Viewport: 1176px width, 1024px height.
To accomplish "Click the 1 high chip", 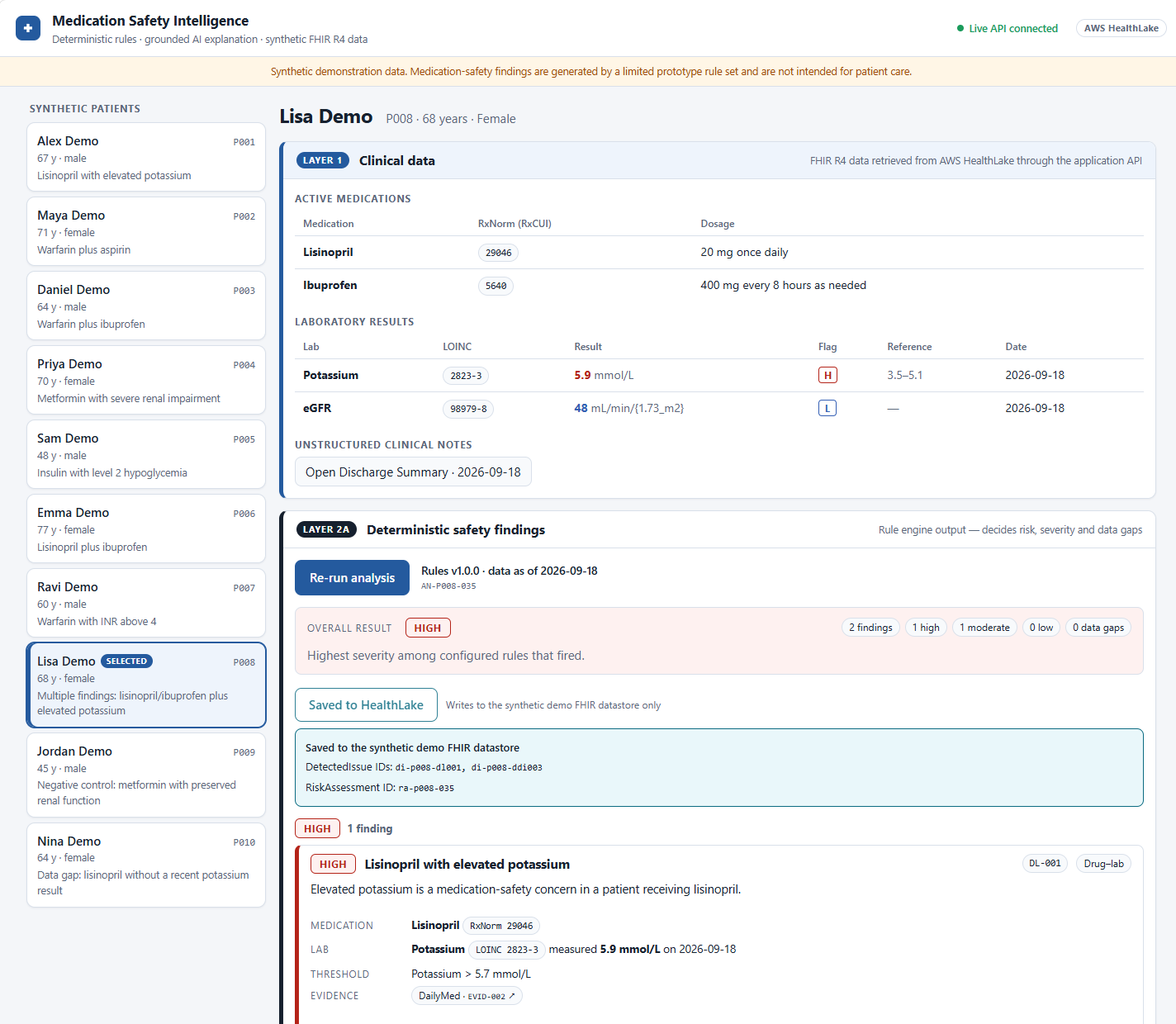I will [926, 628].
